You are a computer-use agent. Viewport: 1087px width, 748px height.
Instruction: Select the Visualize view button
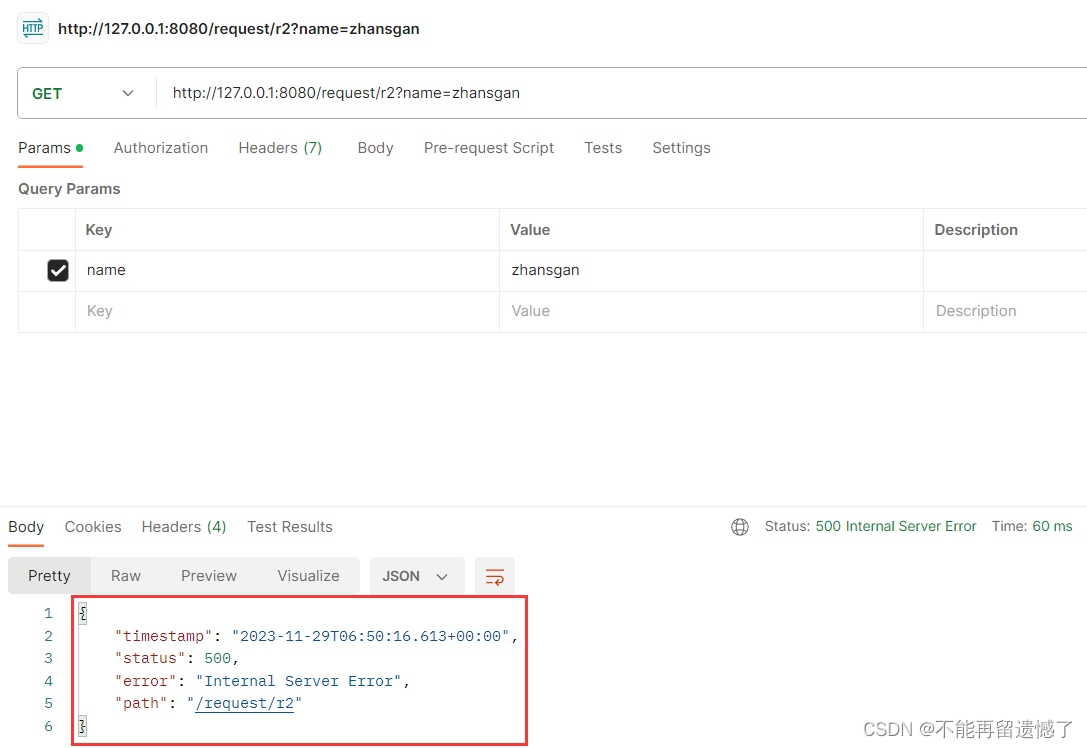click(x=308, y=576)
